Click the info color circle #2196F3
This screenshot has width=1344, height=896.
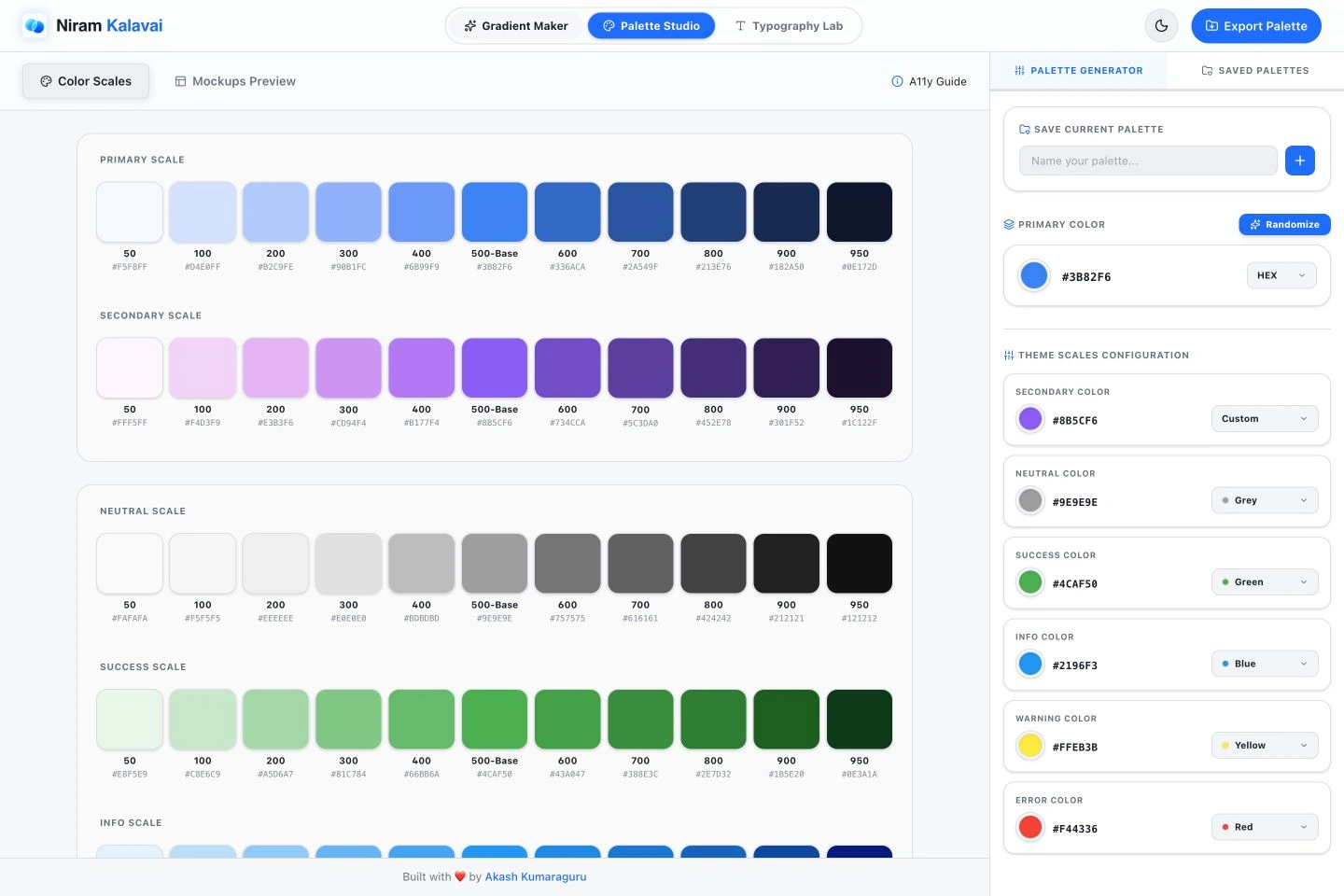tap(1030, 664)
